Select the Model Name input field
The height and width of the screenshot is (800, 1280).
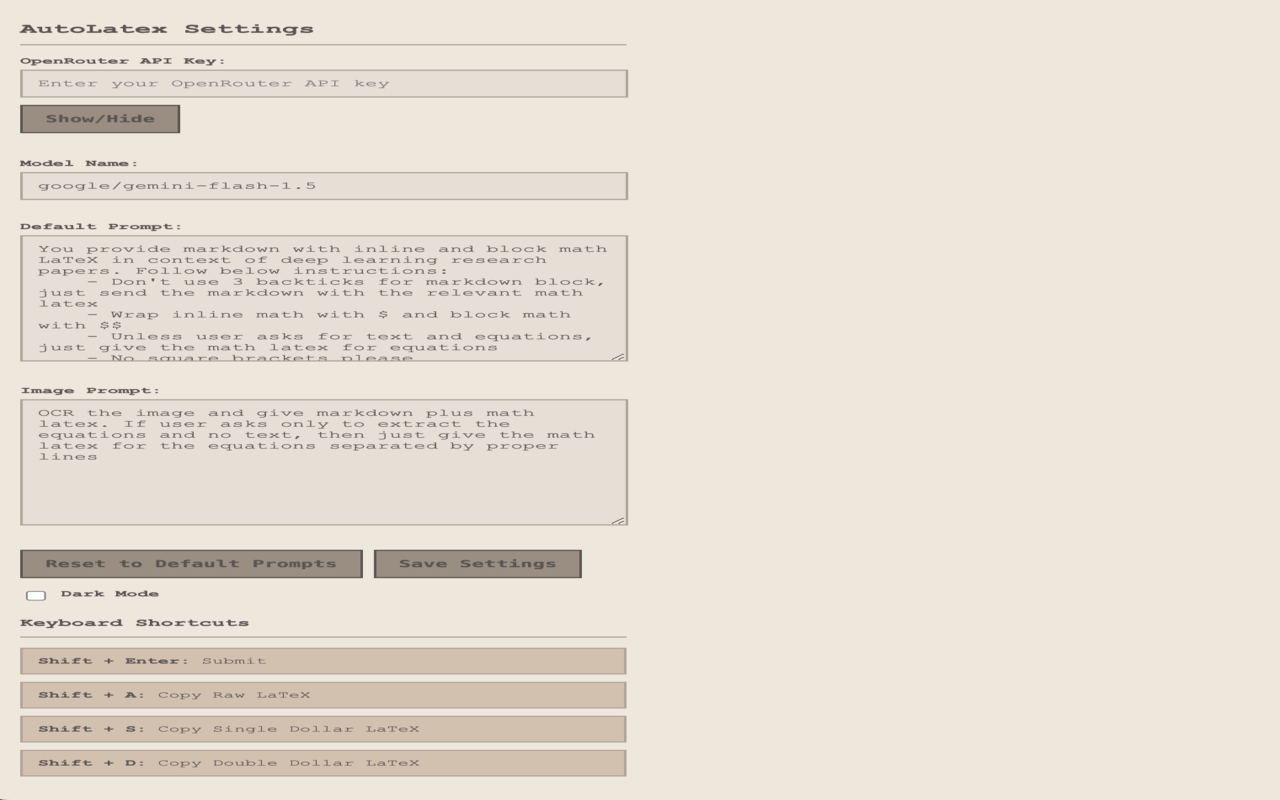tap(323, 186)
